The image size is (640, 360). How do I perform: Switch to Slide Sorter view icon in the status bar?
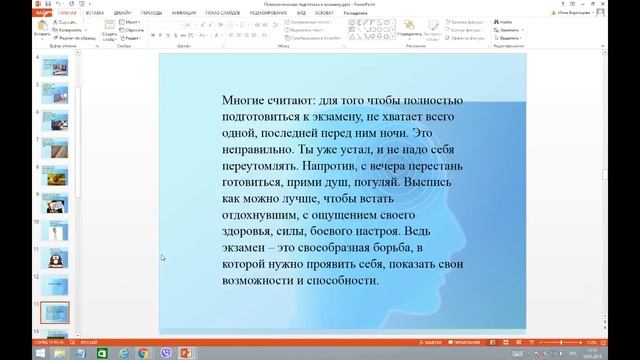click(506, 342)
